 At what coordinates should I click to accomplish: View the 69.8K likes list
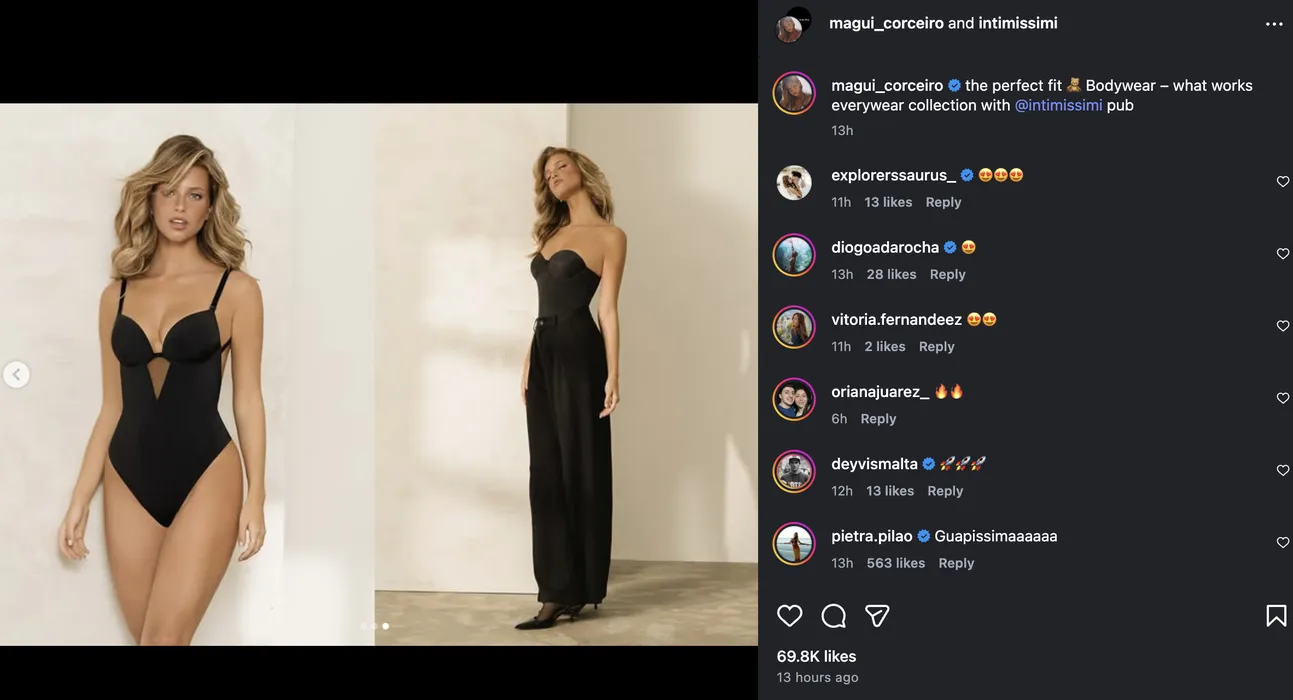(816, 656)
